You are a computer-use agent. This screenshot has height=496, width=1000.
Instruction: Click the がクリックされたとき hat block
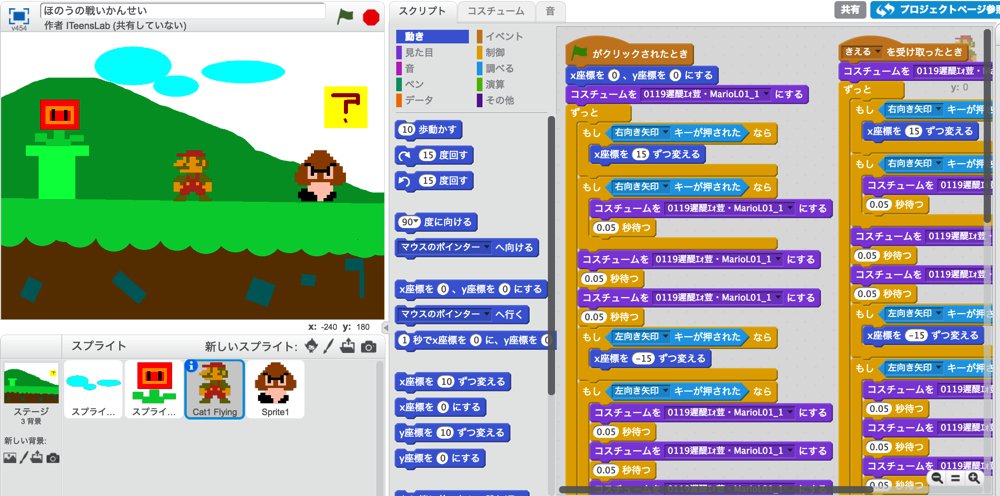(x=629, y=51)
